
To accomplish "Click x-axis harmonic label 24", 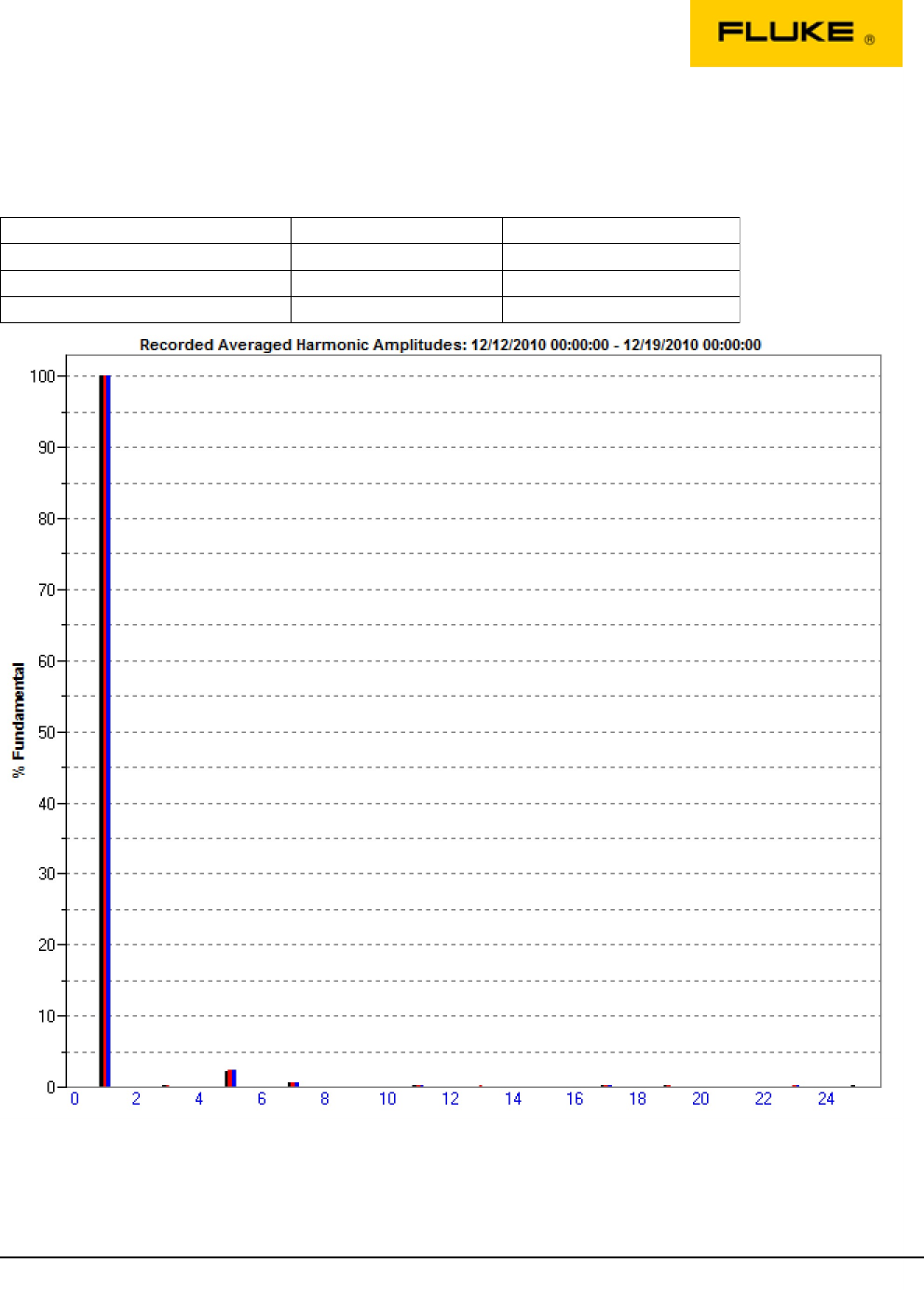I will [x=825, y=1099].
